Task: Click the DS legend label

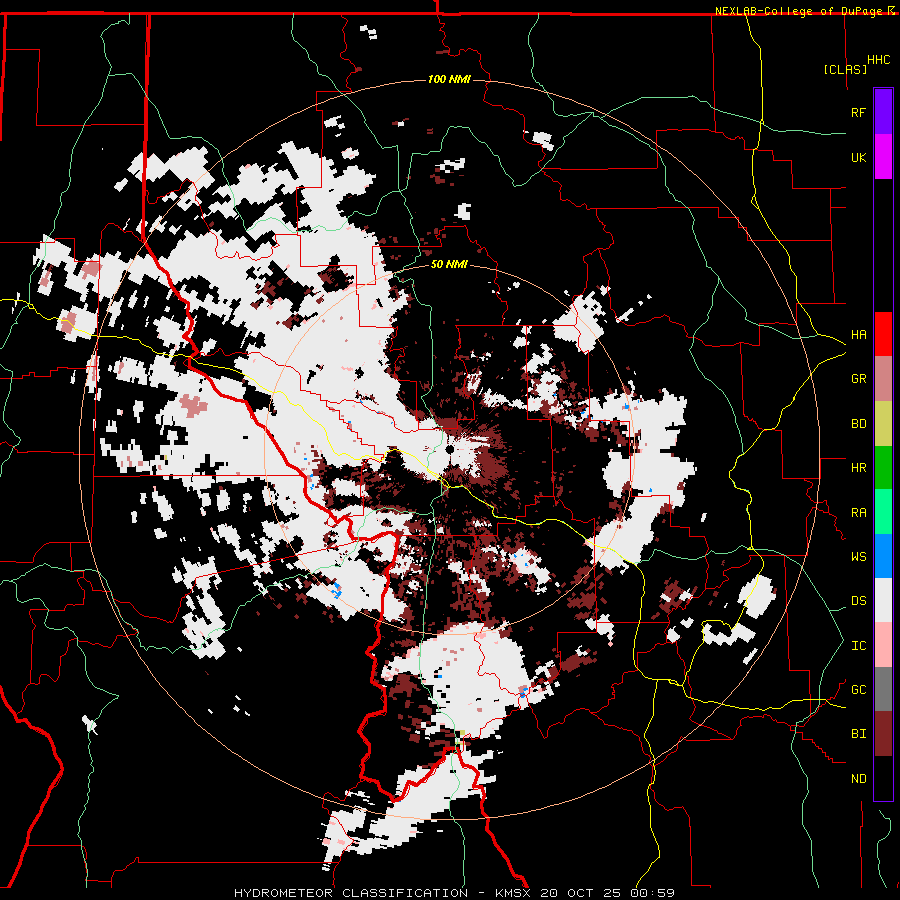Action: coord(858,601)
